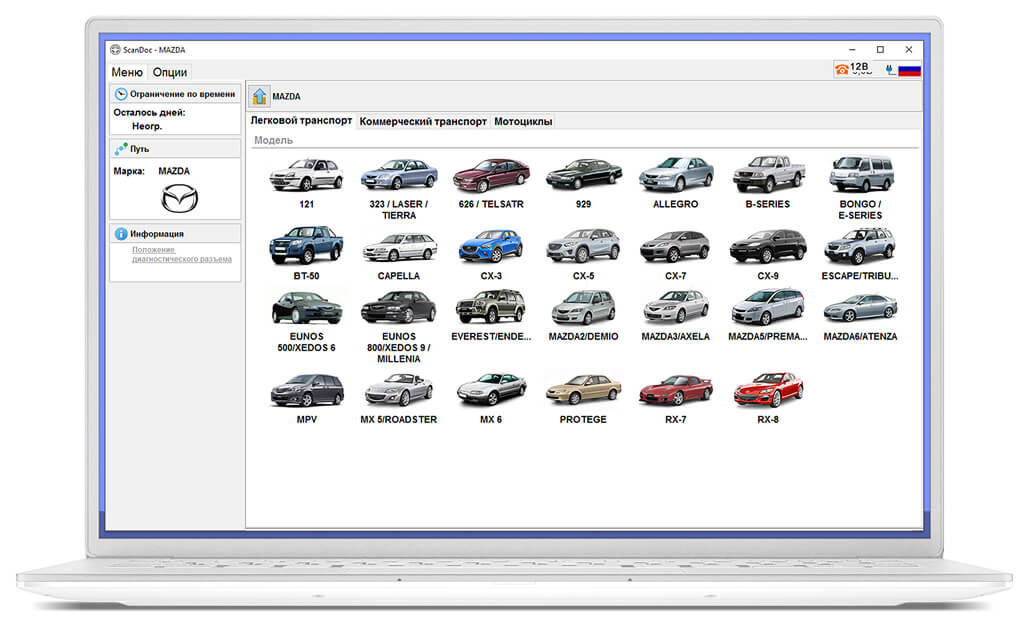Choose the red RX-8 model
This screenshot has width=1024, height=626.
click(x=768, y=398)
